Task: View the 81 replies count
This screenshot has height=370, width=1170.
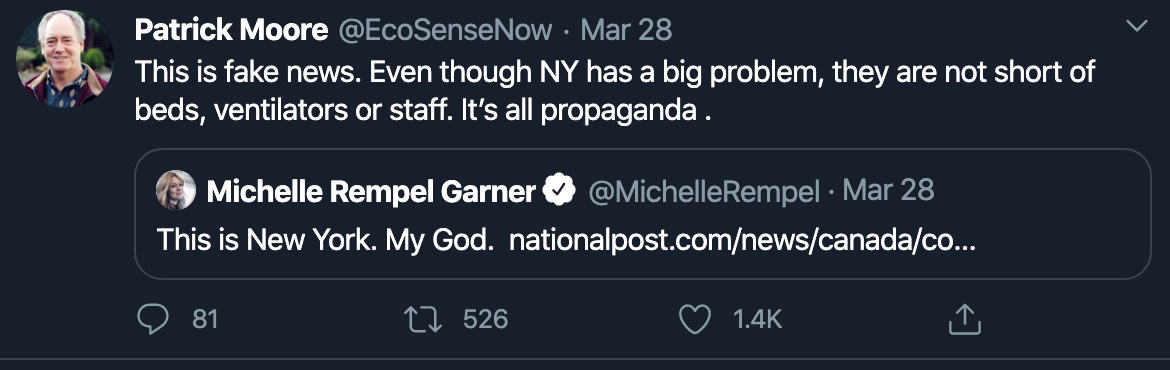Action: pos(205,320)
